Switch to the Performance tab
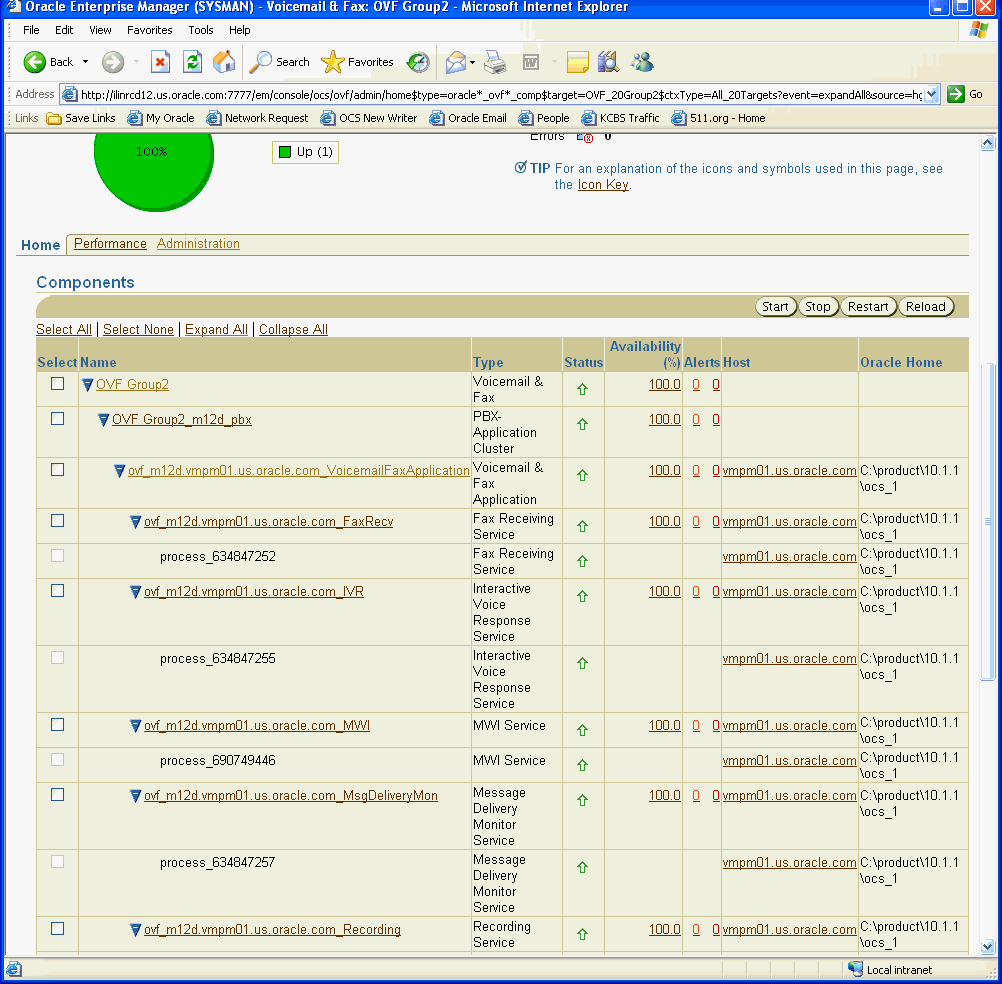The width and height of the screenshot is (1002, 984). click(x=109, y=243)
